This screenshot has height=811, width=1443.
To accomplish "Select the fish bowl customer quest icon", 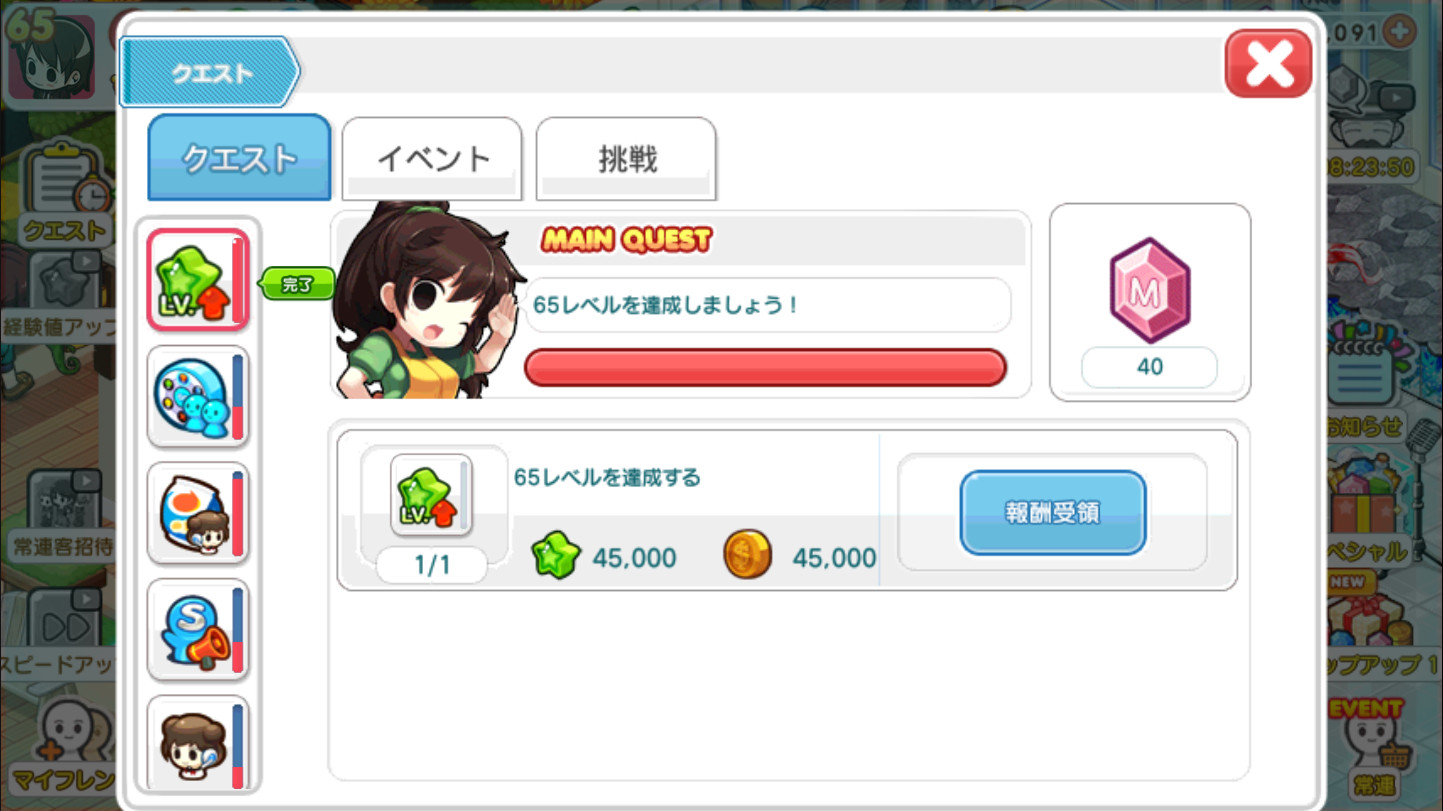I will [198, 514].
